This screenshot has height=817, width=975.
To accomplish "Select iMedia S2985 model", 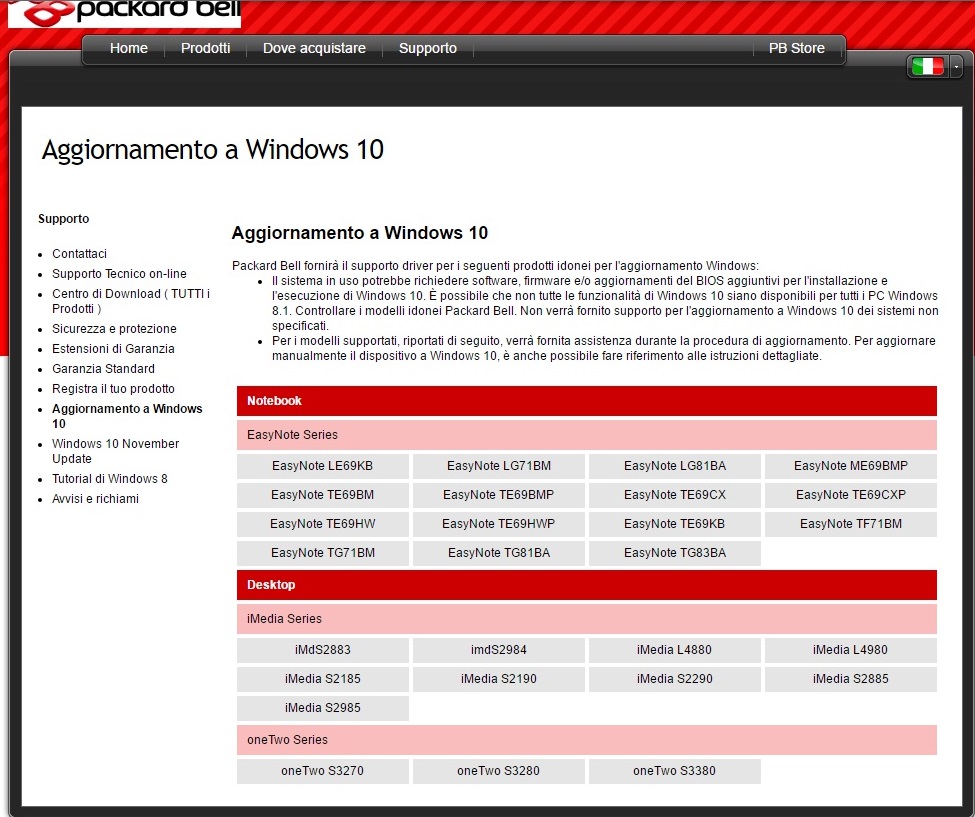I will click(x=323, y=708).
